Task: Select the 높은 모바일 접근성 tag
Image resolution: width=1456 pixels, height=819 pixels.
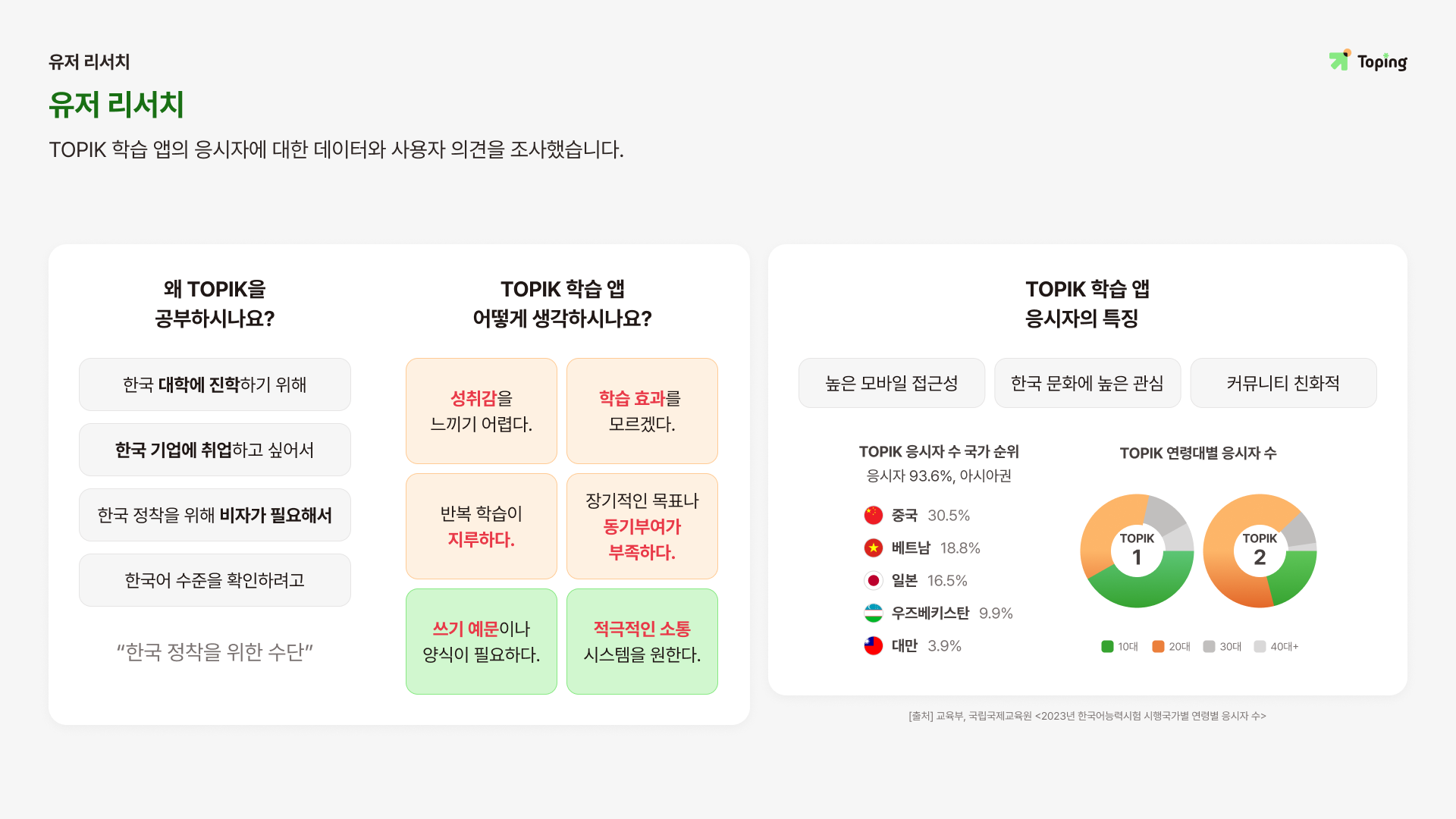Action: tap(892, 383)
